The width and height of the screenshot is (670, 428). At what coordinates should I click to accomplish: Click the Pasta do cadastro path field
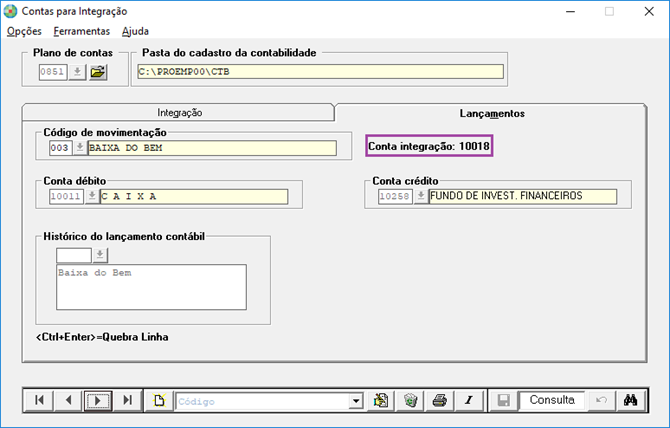tap(320, 72)
